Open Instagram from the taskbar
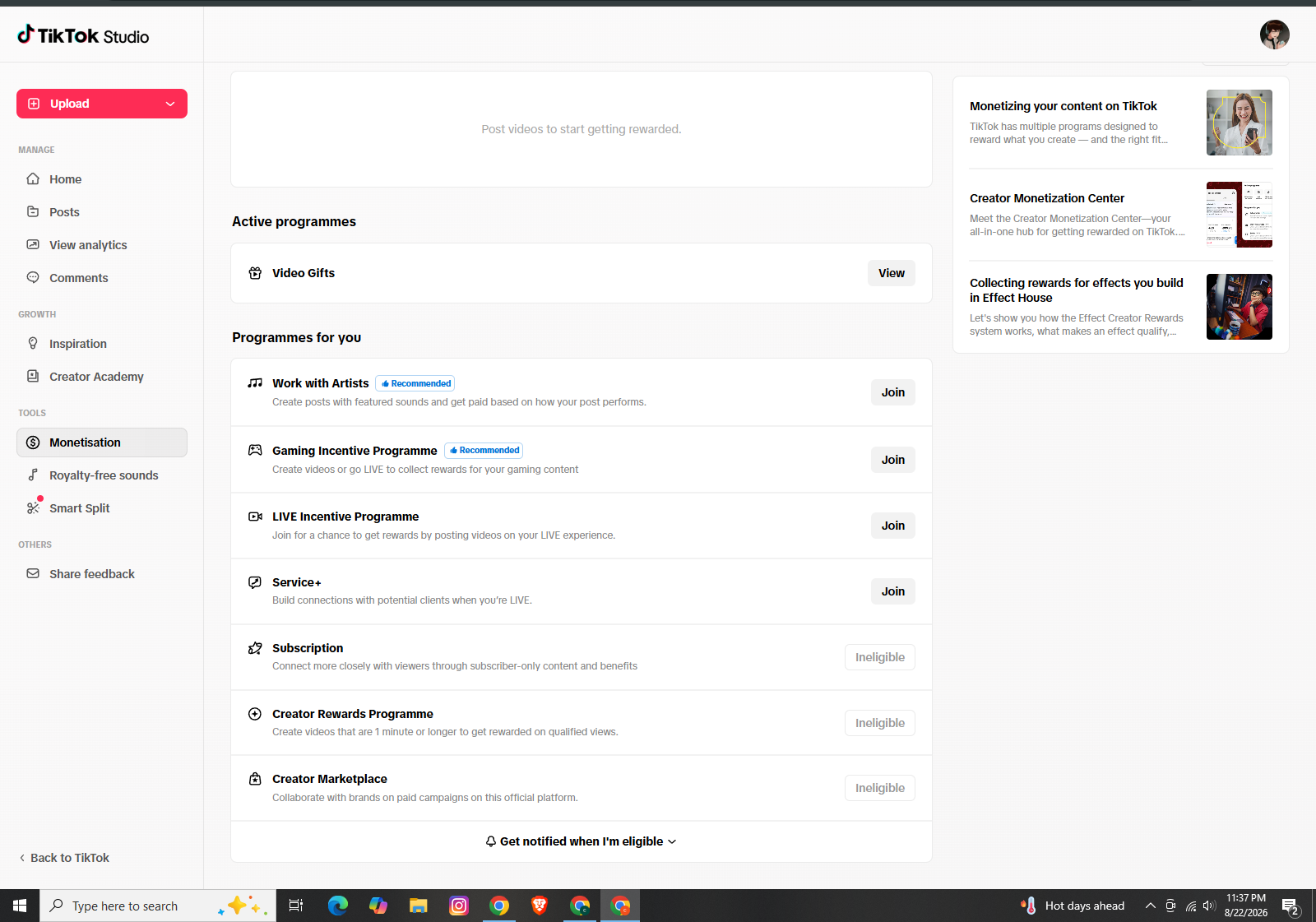1316x922 pixels. pyautogui.click(x=459, y=906)
